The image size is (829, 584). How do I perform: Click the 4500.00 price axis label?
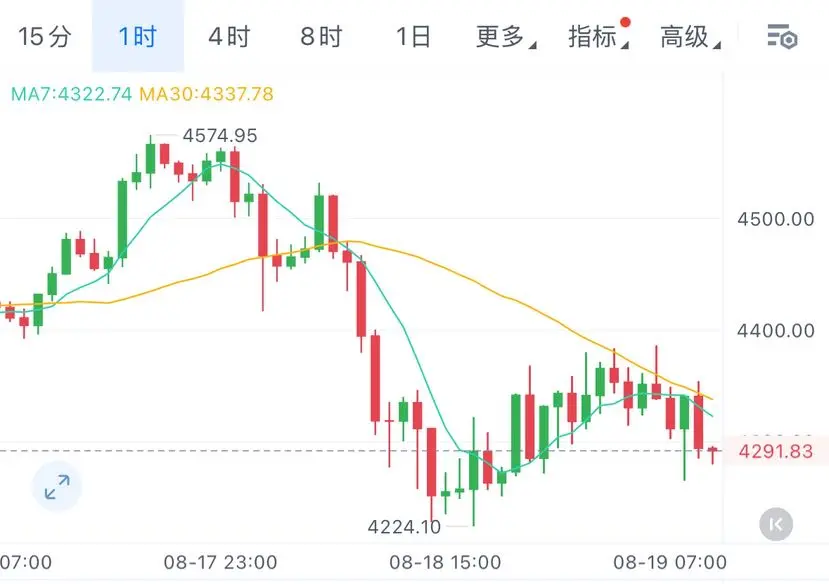pyautogui.click(x=776, y=219)
